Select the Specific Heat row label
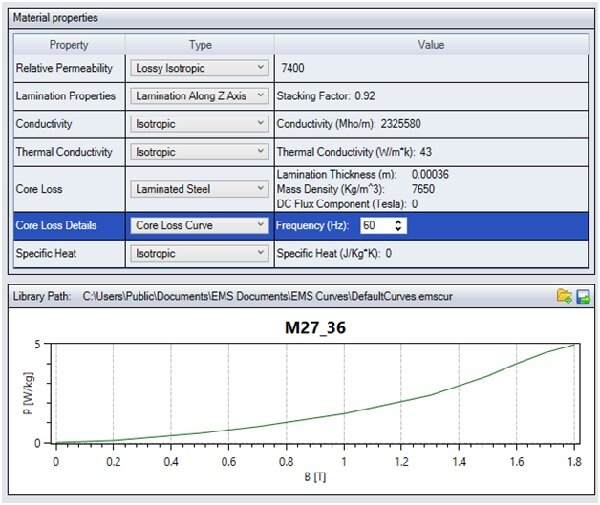The image size is (600, 505). click(46, 253)
